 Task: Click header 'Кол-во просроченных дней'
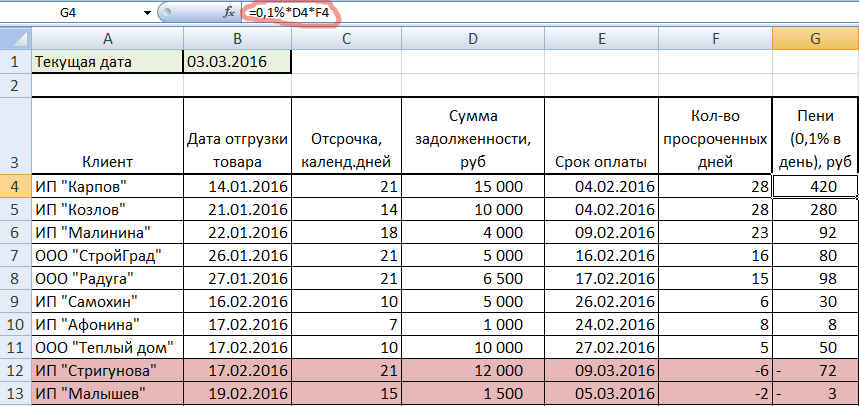coord(715,135)
